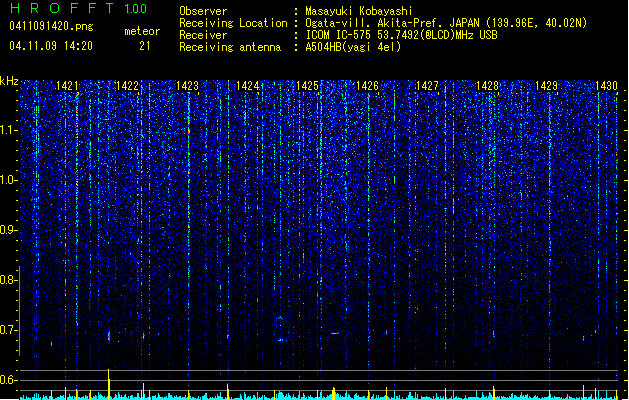The width and height of the screenshot is (629, 400).
Task: Click the 1428 time marker
Action: coord(487,86)
